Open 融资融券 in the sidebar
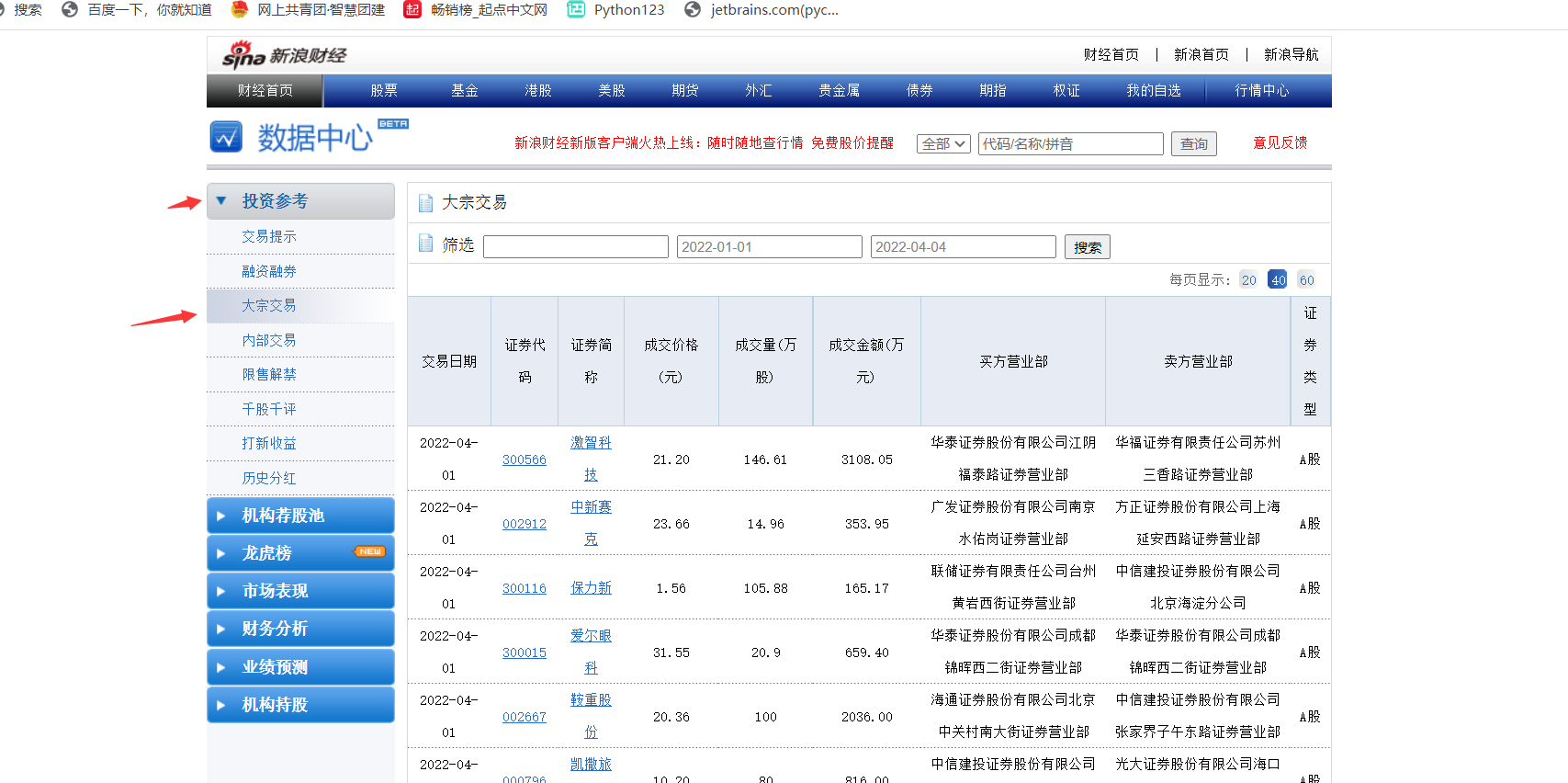The image size is (1568, 783). 269,271
